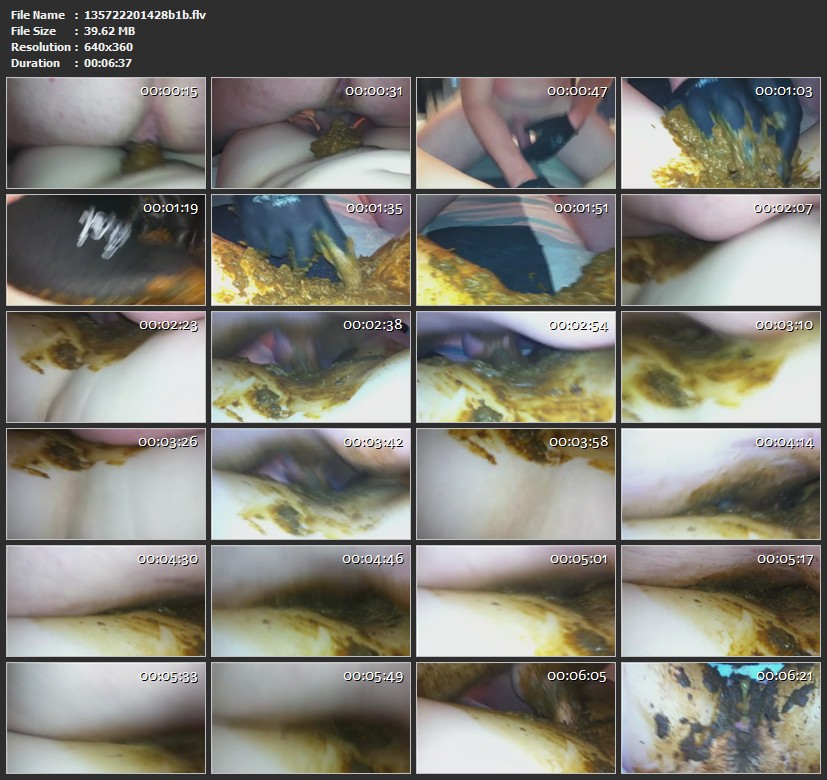Open the frame timestamped 00:02:07
Image resolution: width=827 pixels, height=780 pixels.
(x=720, y=250)
